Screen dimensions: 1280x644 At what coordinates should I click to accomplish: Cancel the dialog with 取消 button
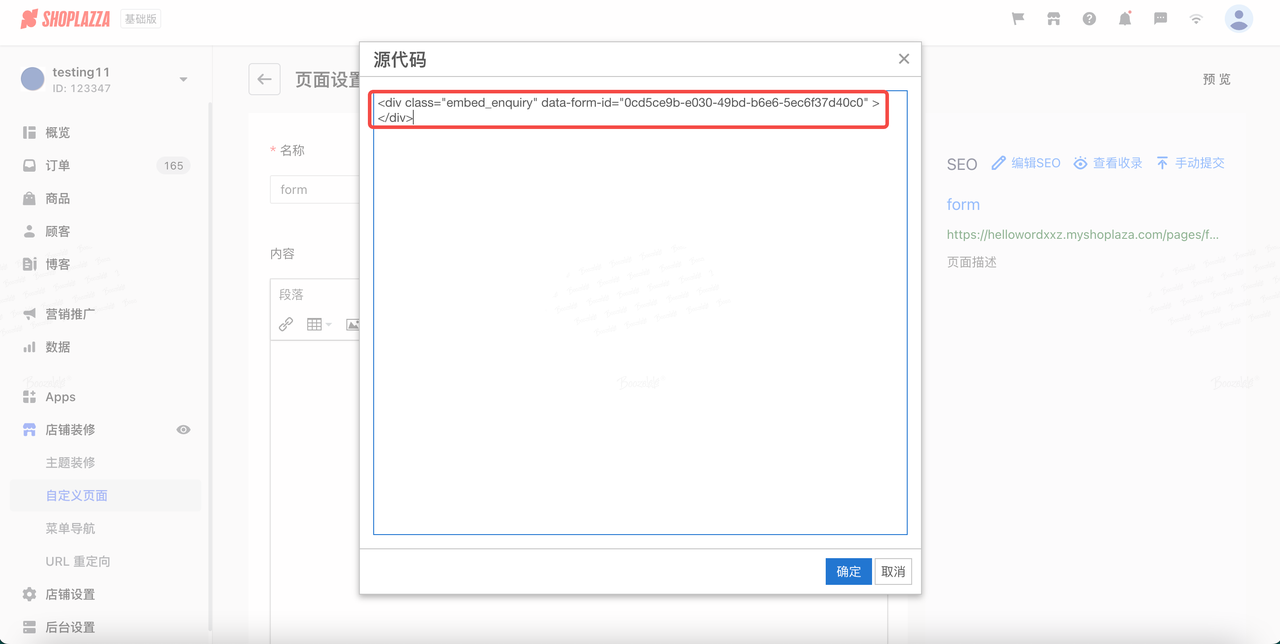point(893,572)
